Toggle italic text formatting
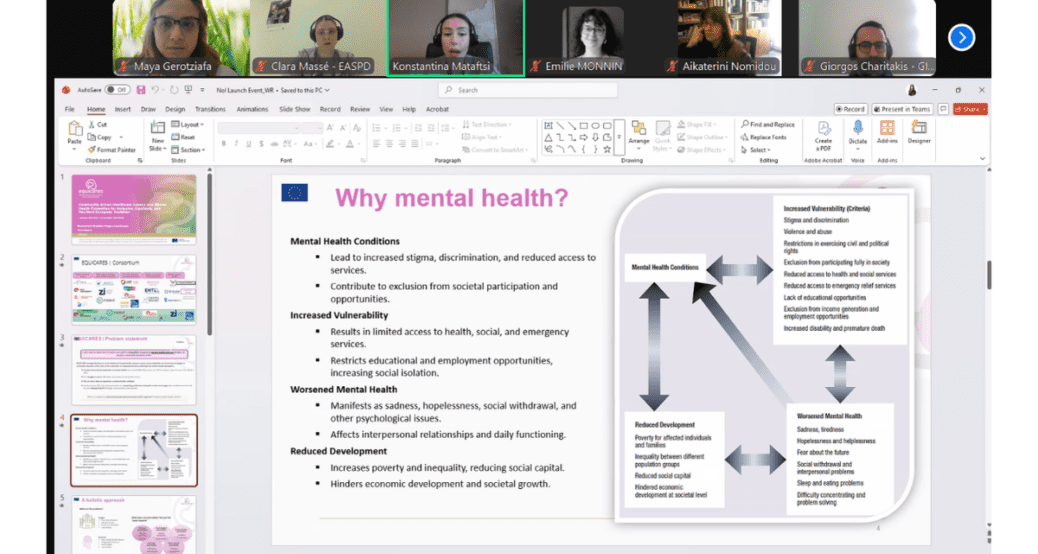The width and height of the screenshot is (1038, 554). coord(236,143)
